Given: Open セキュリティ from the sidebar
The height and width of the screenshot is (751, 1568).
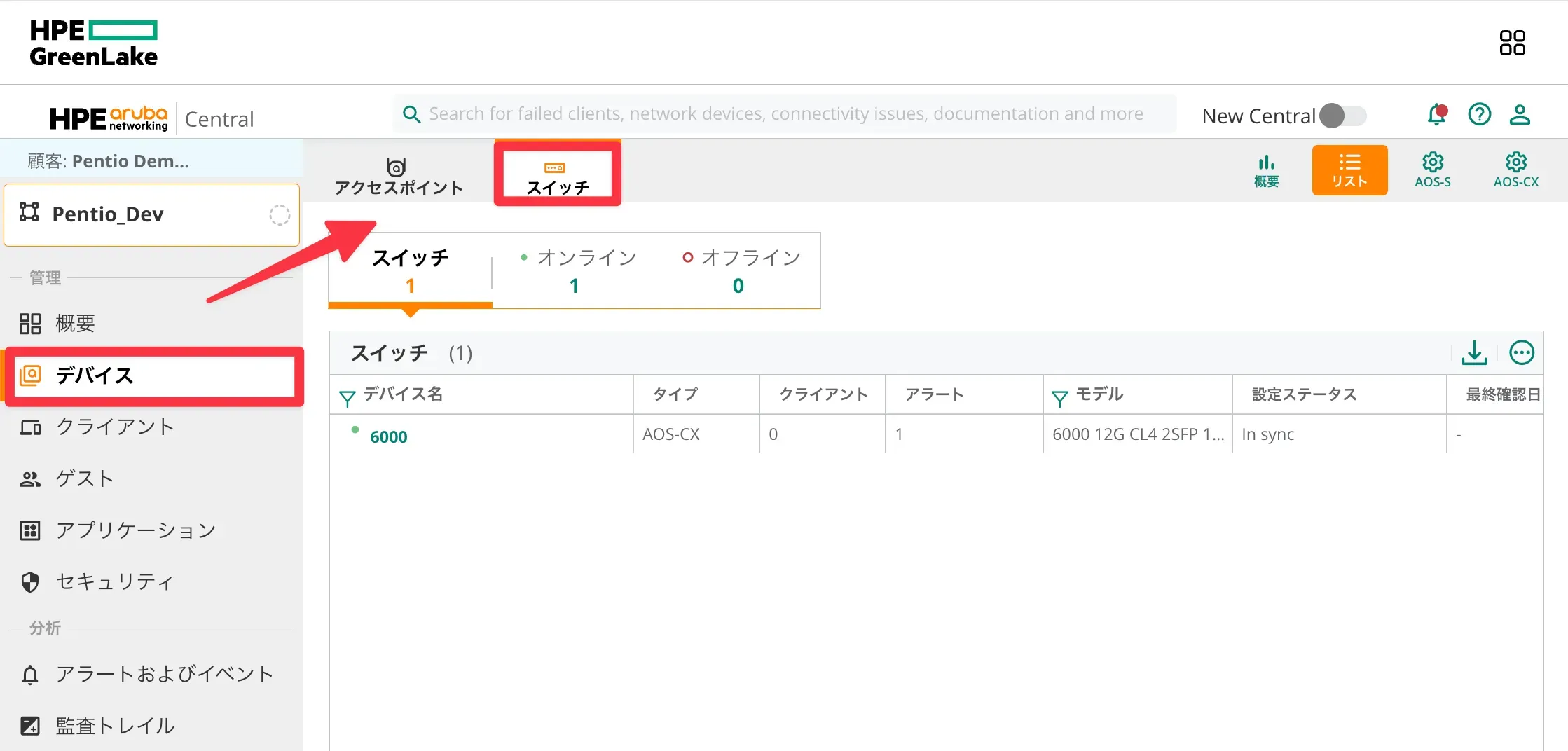Looking at the screenshot, I should 114,581.
